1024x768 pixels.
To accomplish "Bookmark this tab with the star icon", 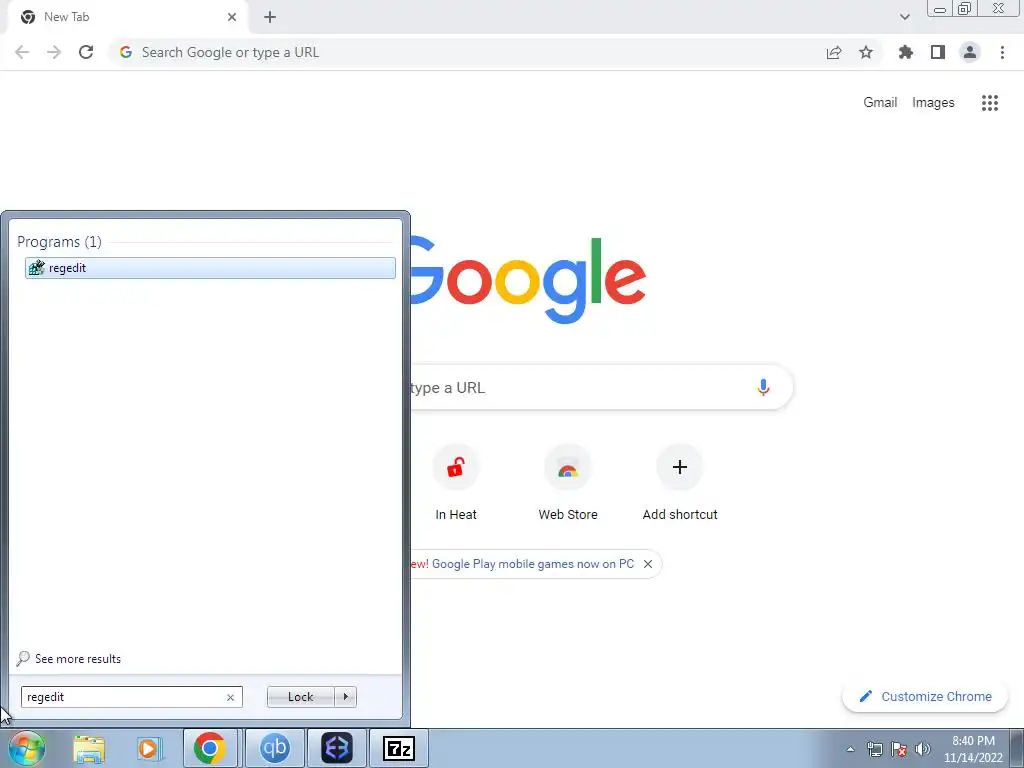I will (x=866, y=52).
